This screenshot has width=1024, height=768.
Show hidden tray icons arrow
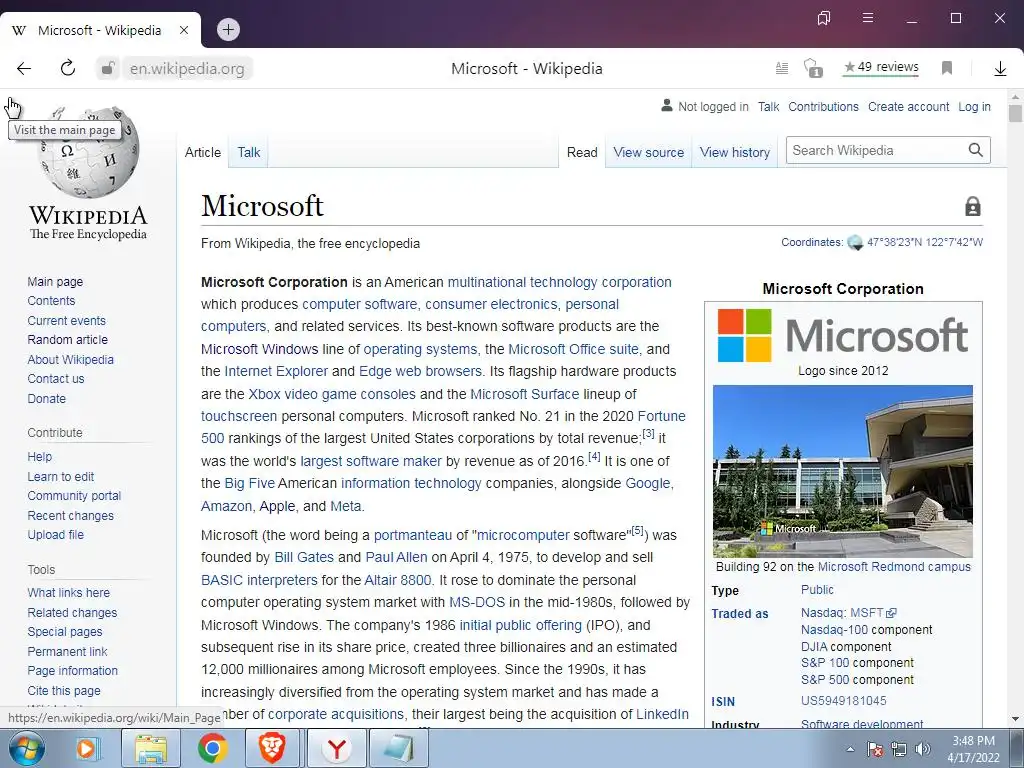click(x=850, y=749)
